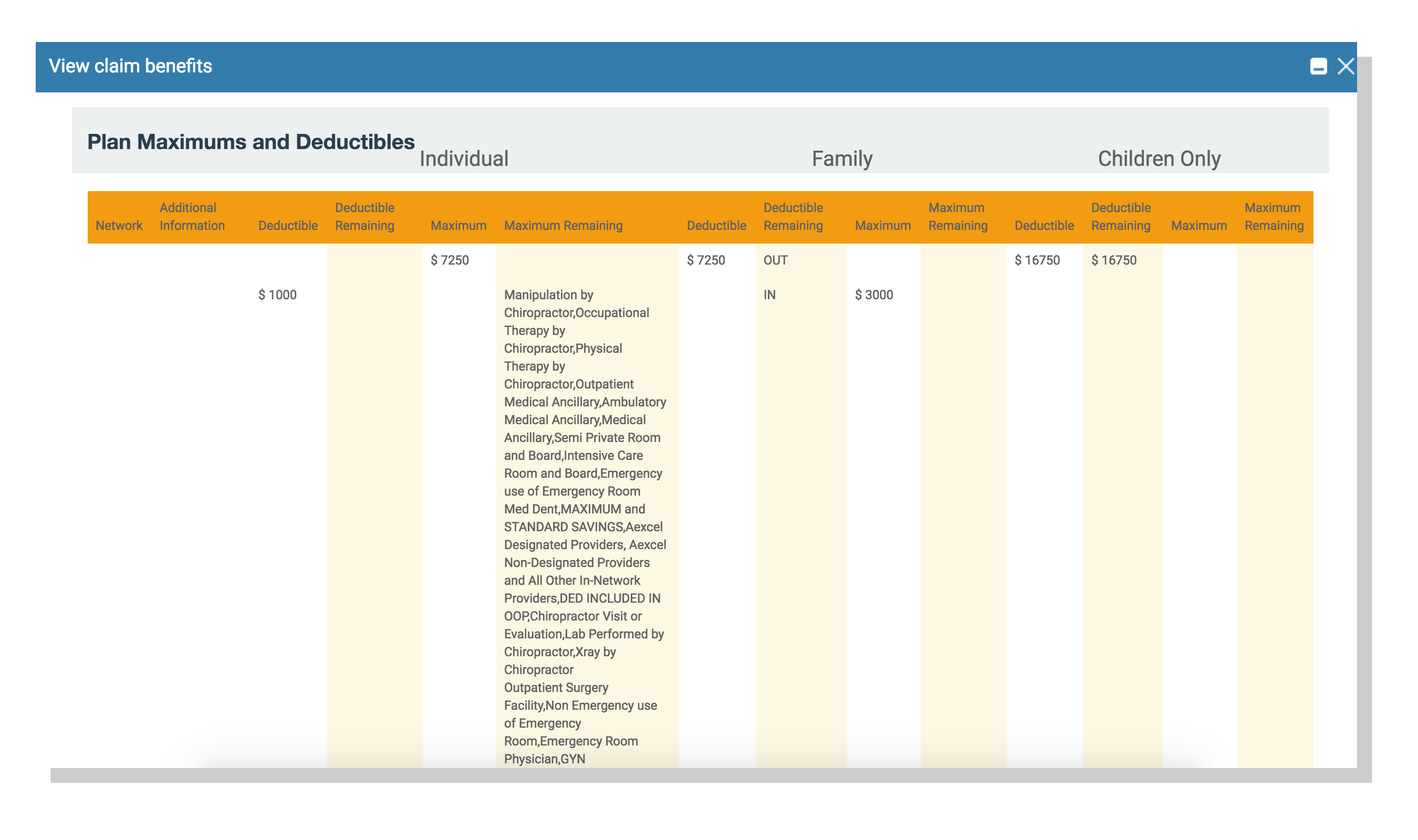This screenshot has height=840, width=1418.
Task: Click the View claim benefits title bar text
Action: 130,66
